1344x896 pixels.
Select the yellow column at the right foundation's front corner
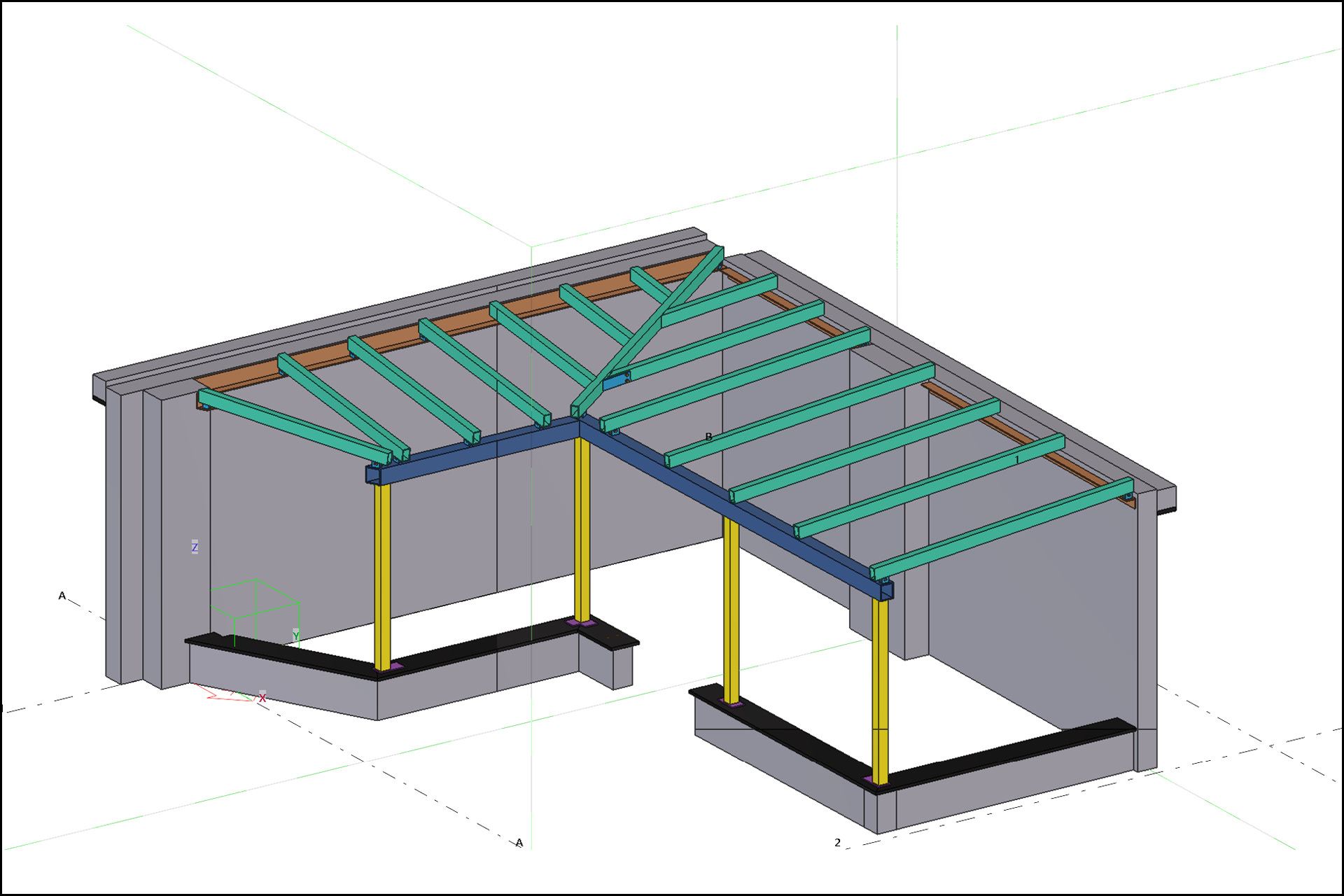(x=880, y=691)
